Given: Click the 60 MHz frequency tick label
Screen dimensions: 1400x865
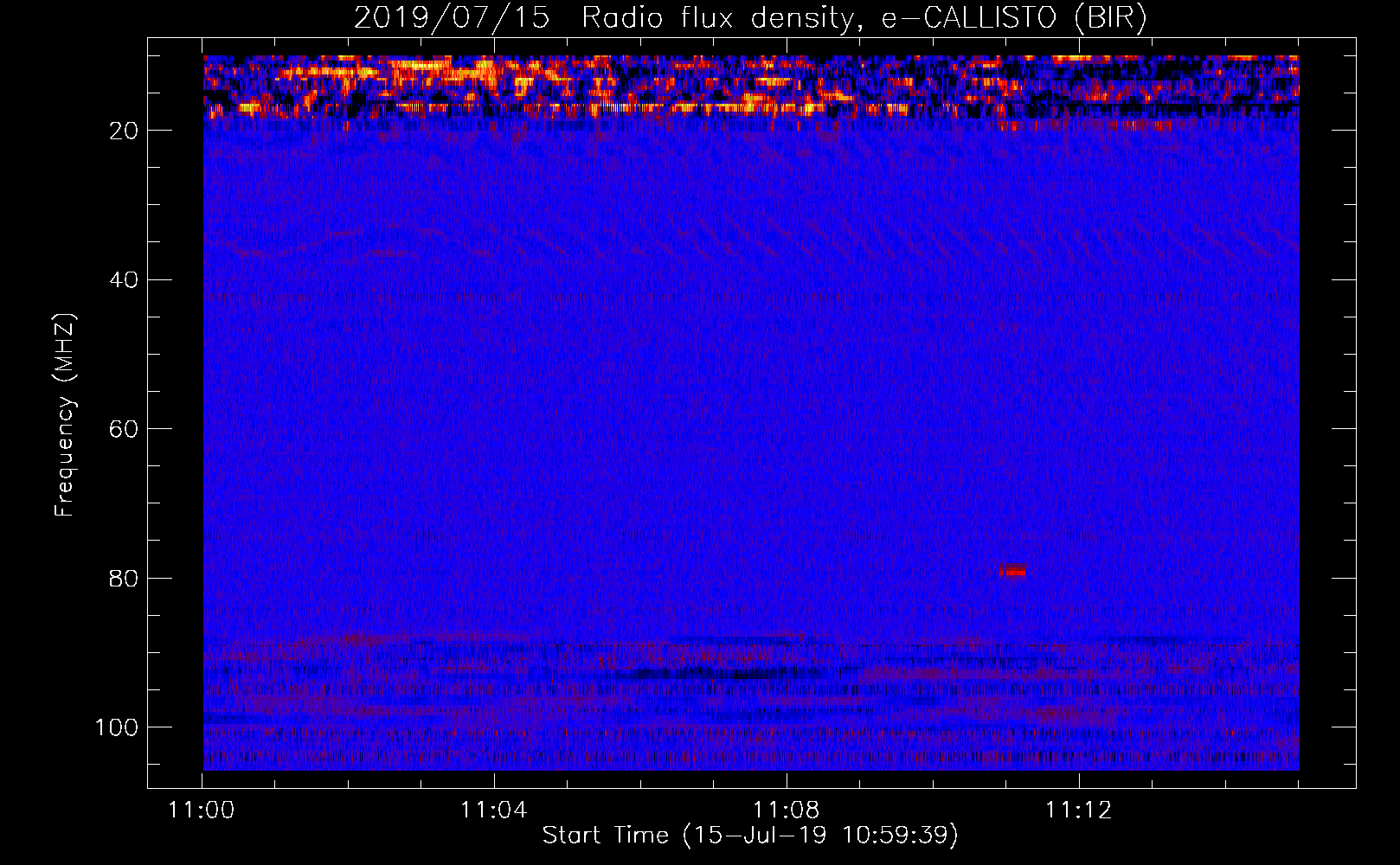Looking at the screenshot, I should 125,429.
